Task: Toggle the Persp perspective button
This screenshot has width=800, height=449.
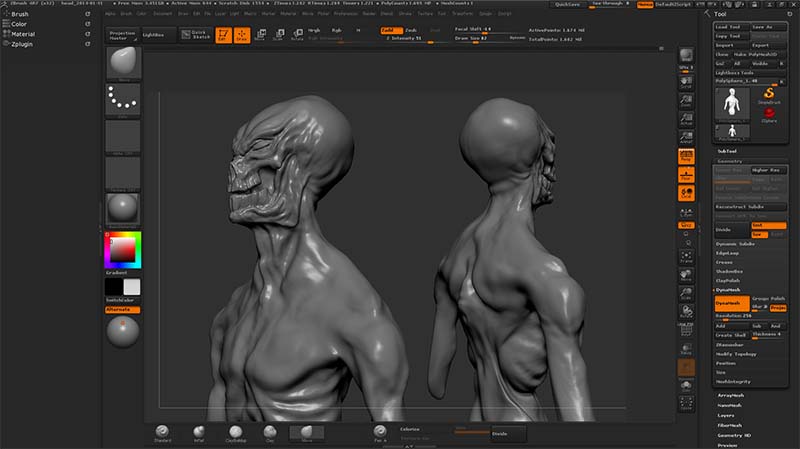Action: coord(686,156)
